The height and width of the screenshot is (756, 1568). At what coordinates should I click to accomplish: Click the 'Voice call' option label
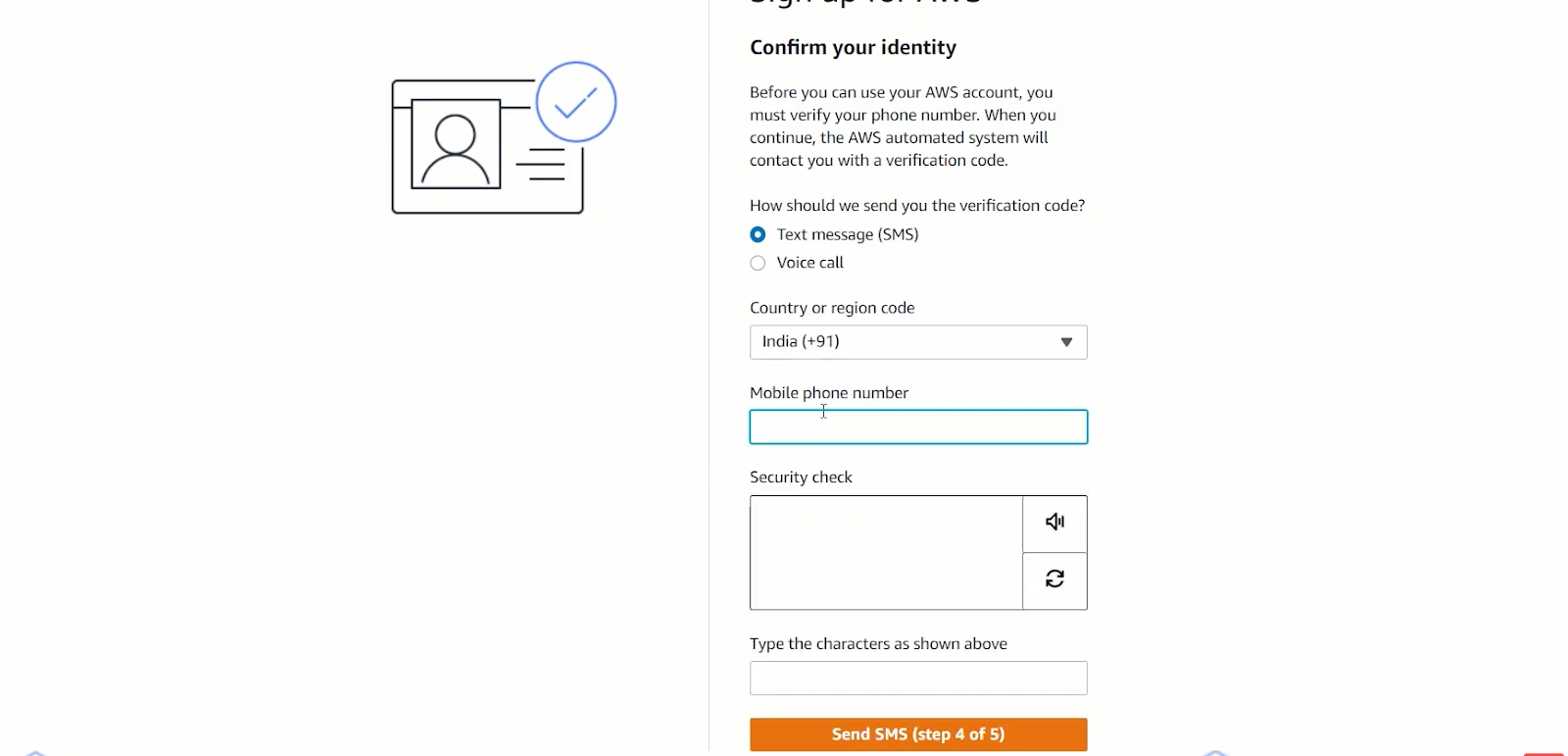809,263
